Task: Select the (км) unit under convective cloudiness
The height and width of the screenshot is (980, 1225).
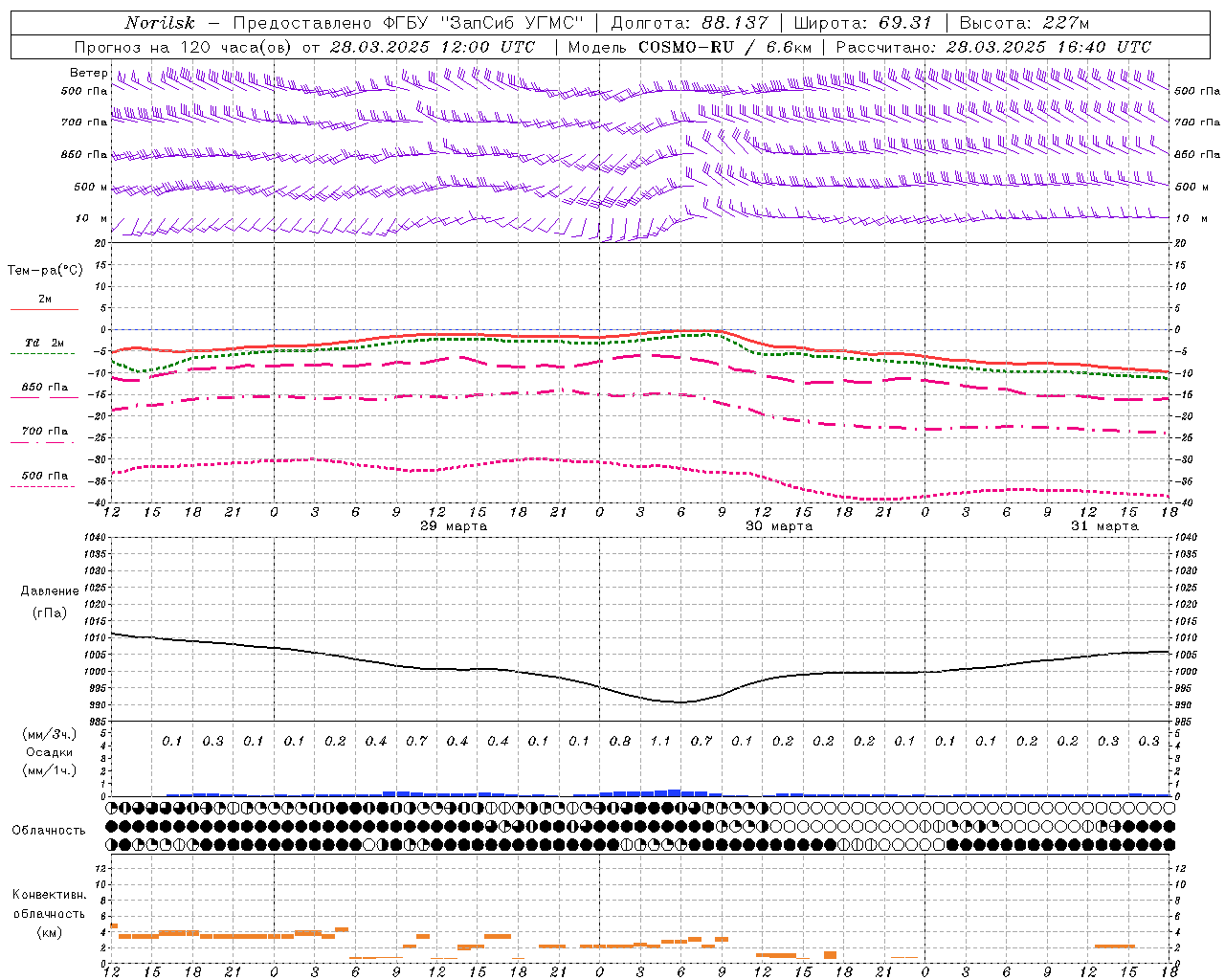Action: pyautogui.click(x=49, y=932)
